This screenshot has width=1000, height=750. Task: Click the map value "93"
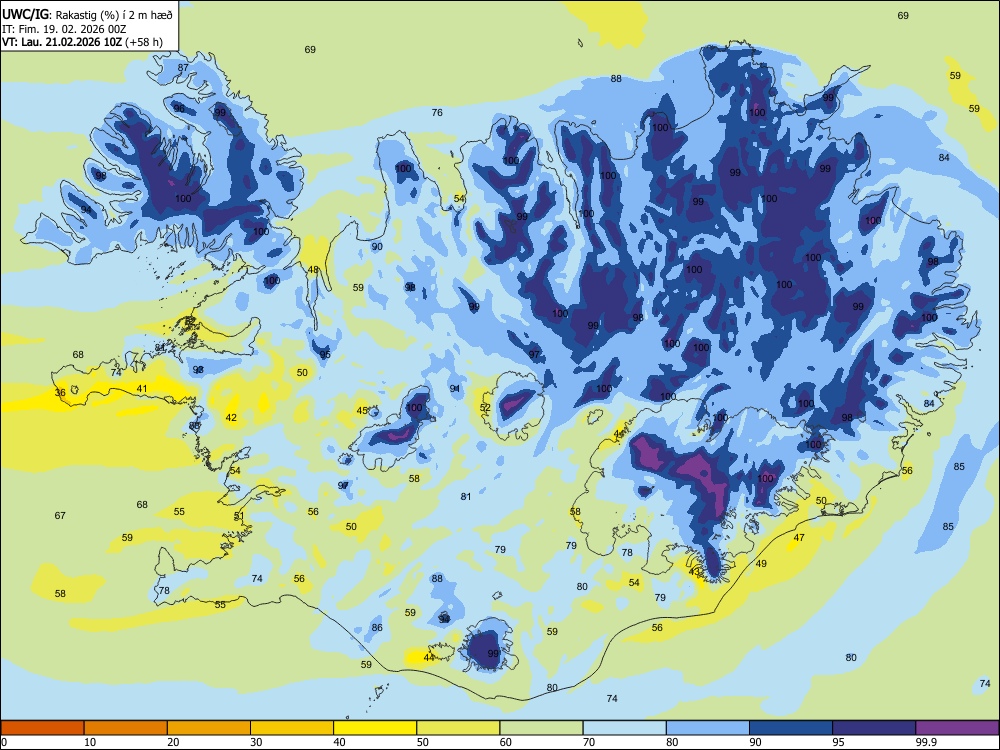tap(198, 370)
